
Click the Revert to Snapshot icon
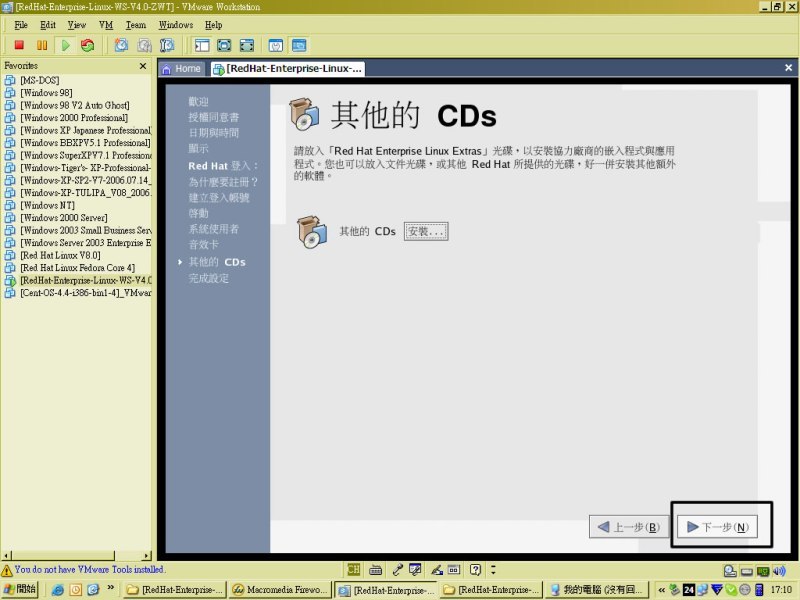[x=144, y=45]
